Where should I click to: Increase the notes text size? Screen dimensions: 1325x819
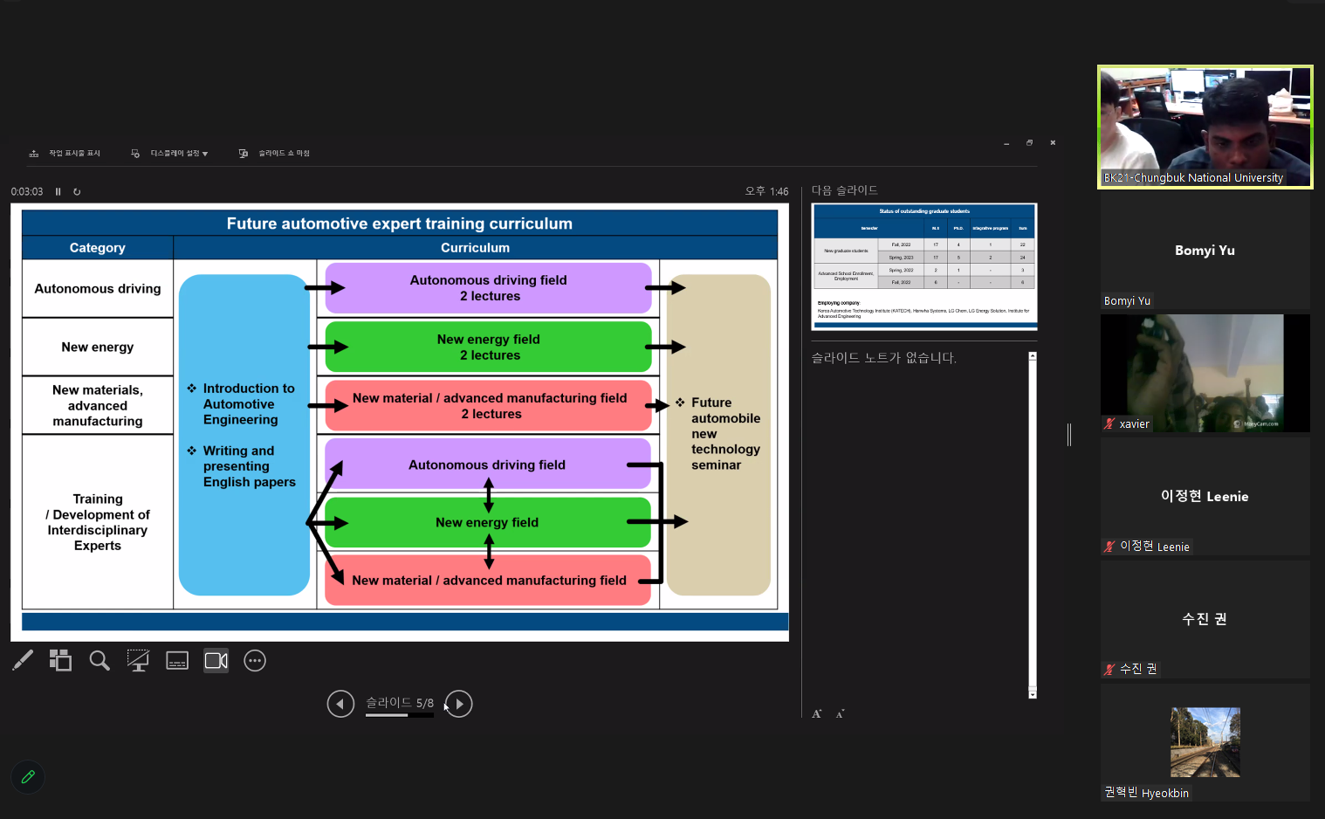pyautogui.click(x=817, y=713)
